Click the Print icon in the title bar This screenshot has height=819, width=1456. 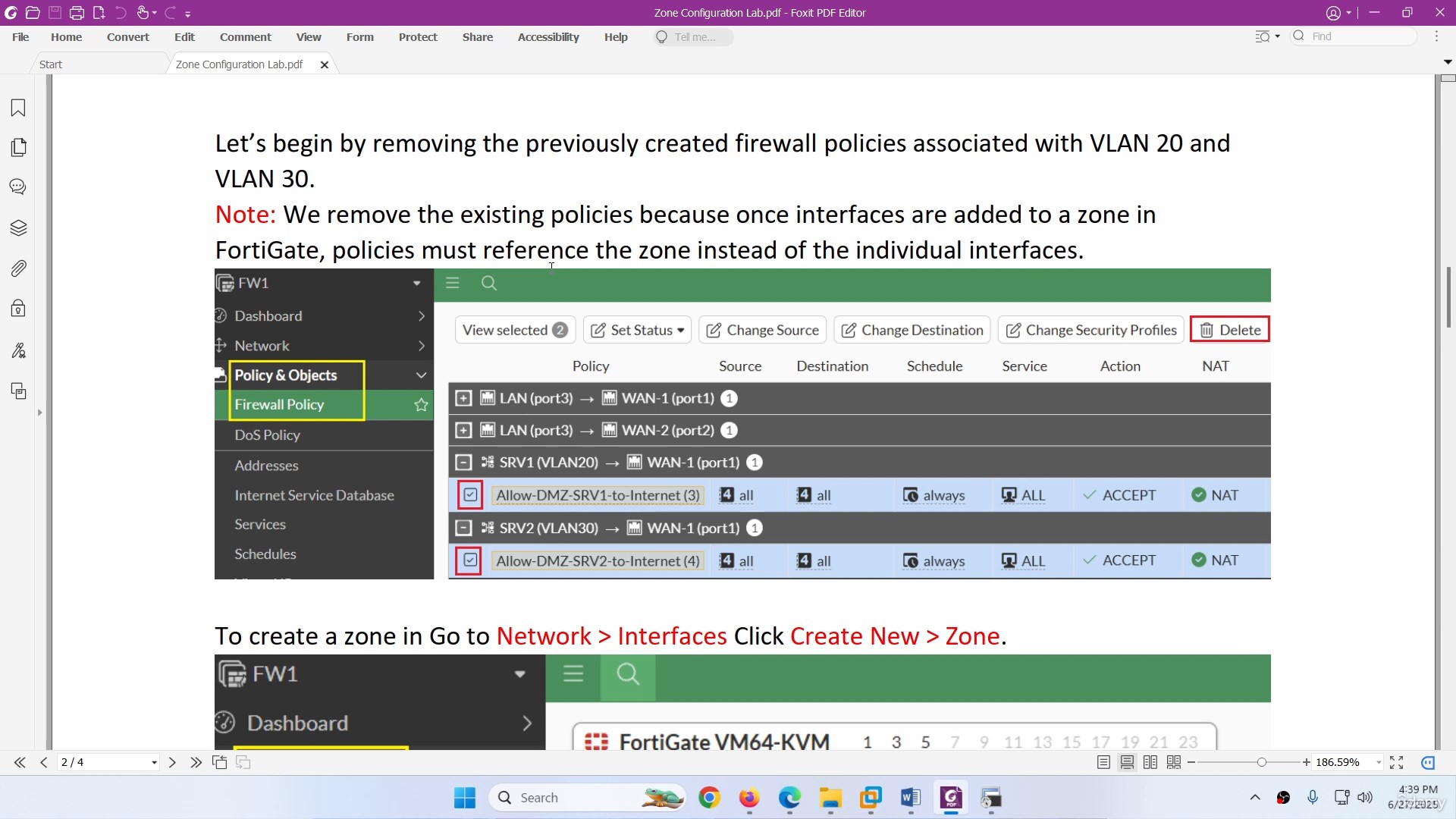(77, 13)
